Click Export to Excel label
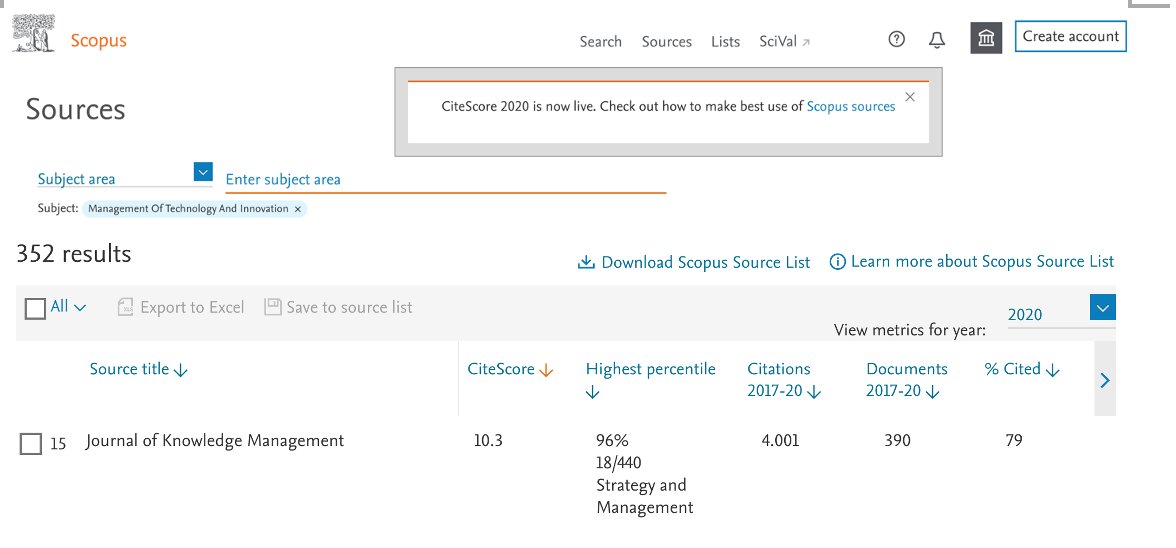 (x=192, y=307)
